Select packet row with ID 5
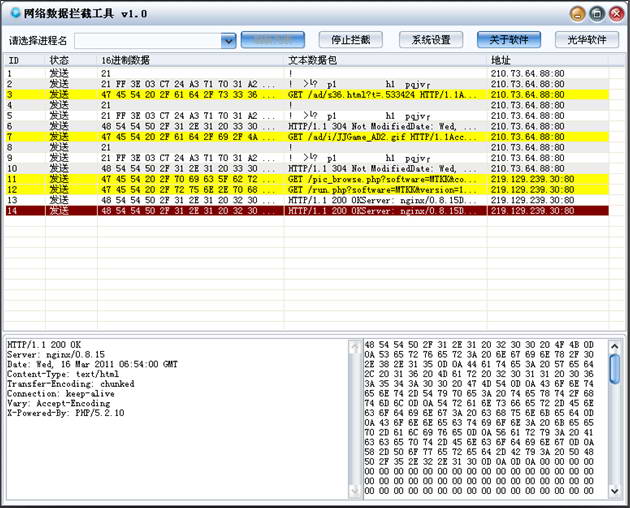Image resolution: width=630 pixels, height=508 pixels. 307,116
